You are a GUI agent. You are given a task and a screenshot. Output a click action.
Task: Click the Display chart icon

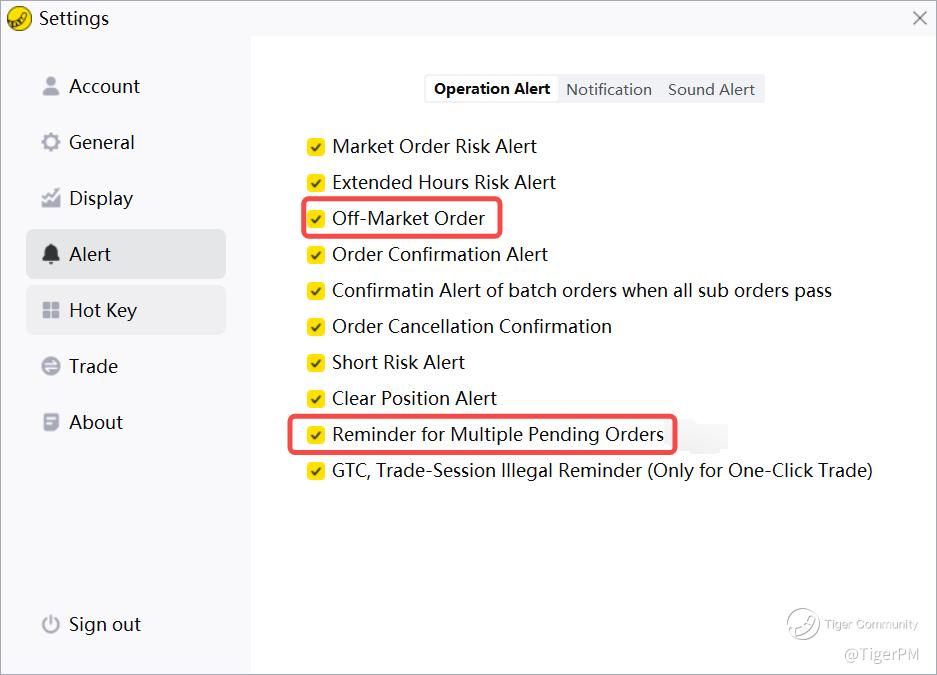(x=51, y=198)
